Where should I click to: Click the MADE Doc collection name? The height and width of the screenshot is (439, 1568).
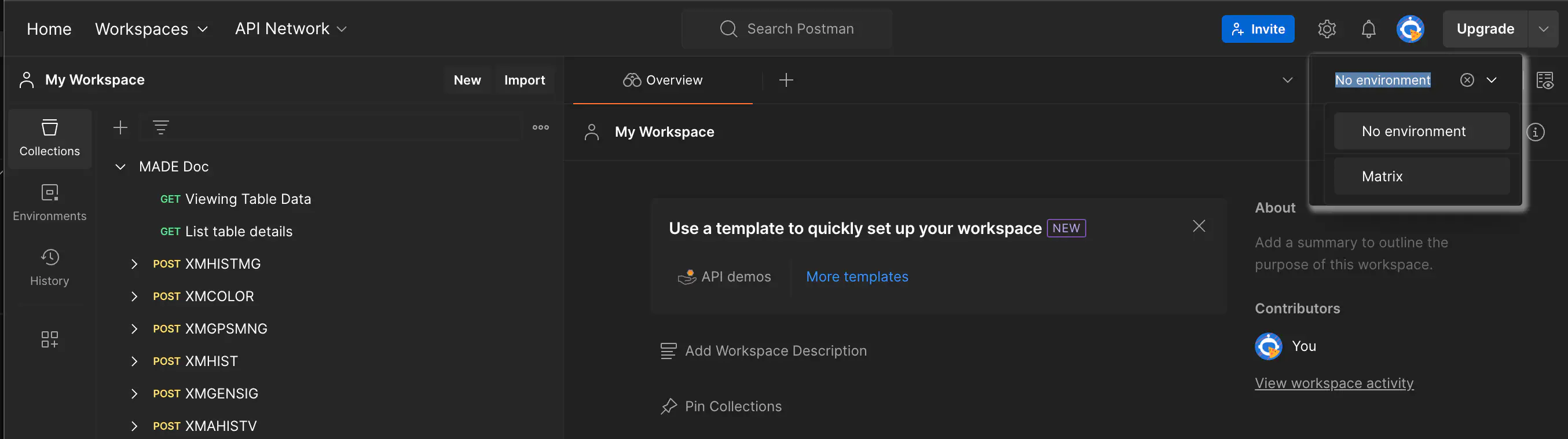(x=174, y=166)
